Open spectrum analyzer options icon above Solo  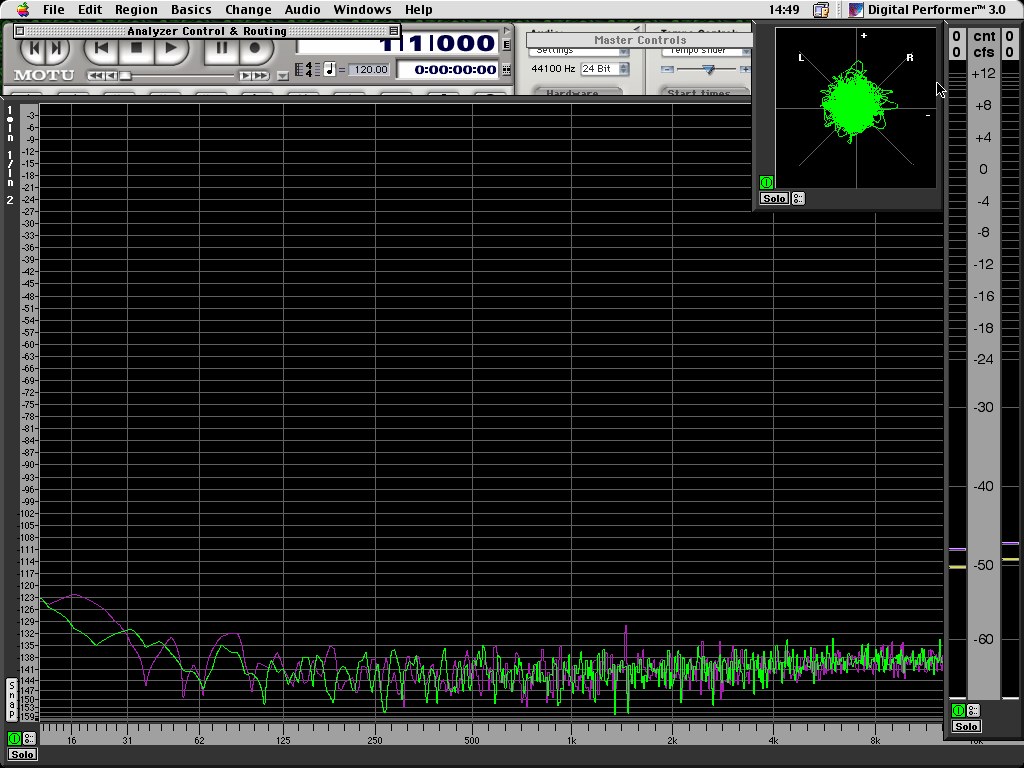tap(29, 739)
